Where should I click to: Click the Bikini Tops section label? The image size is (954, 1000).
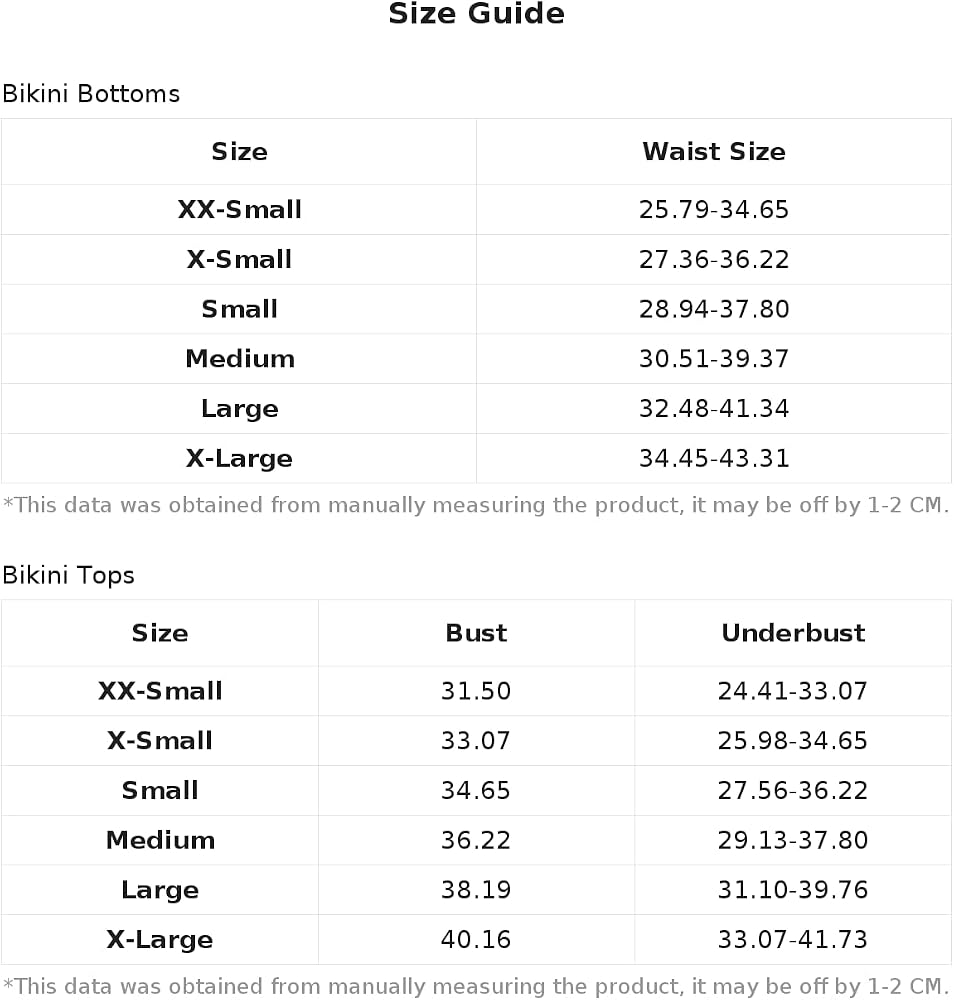click(69, 575)
